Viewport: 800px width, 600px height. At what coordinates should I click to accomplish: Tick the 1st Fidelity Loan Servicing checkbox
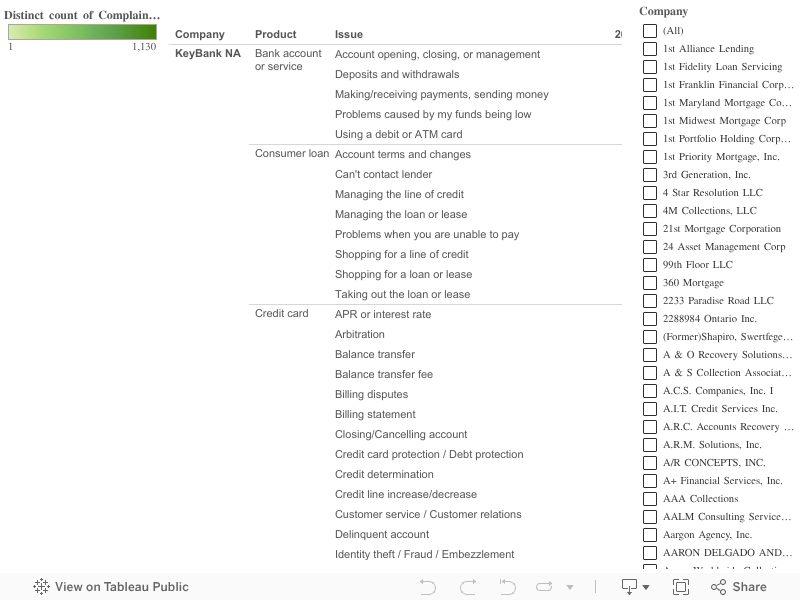coord(649,67)
